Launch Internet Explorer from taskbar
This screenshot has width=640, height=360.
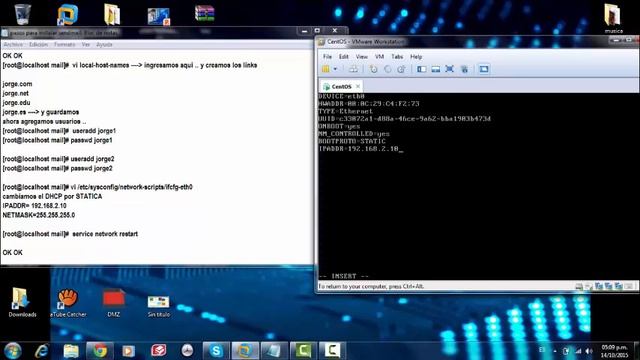pyautogui.click(x=41, y=351)
